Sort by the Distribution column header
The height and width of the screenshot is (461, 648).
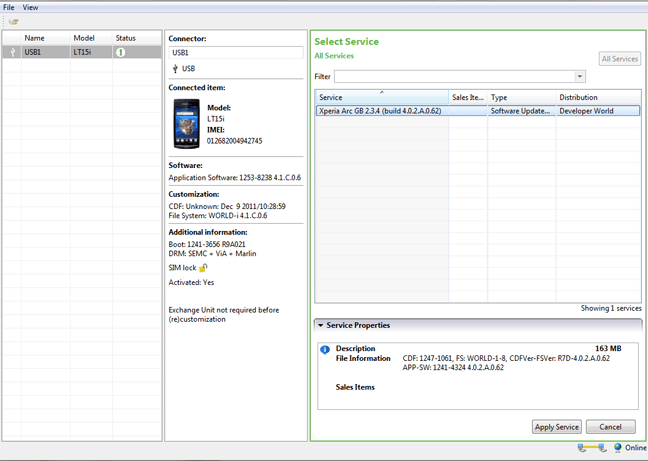pos(599,97)
